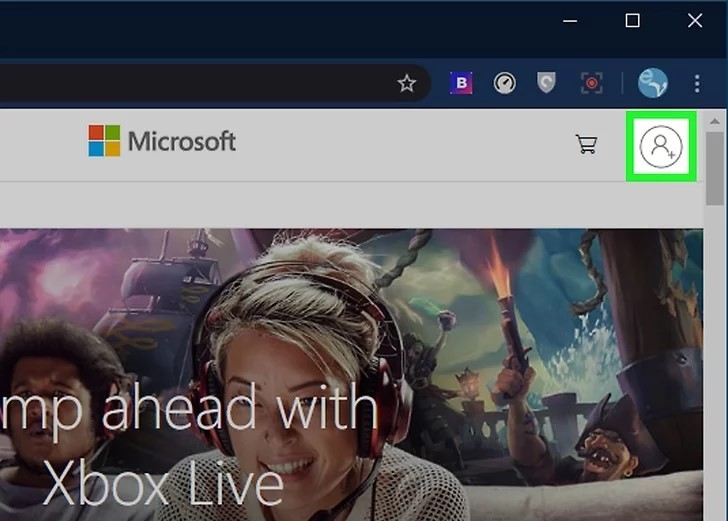The width and height of the screenshot is (728, 521).
Task: Maximize the browser window
Action: 632,21
